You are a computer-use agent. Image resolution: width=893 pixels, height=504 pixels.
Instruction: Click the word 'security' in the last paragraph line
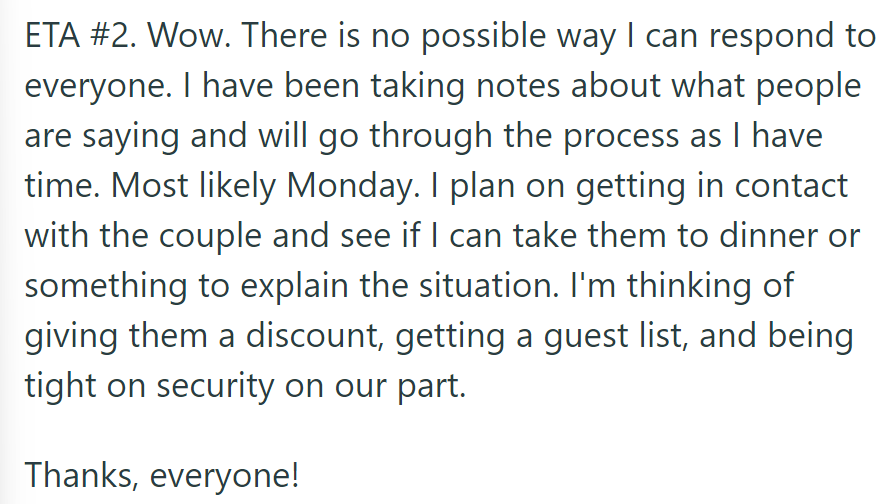tap(215, 387)
